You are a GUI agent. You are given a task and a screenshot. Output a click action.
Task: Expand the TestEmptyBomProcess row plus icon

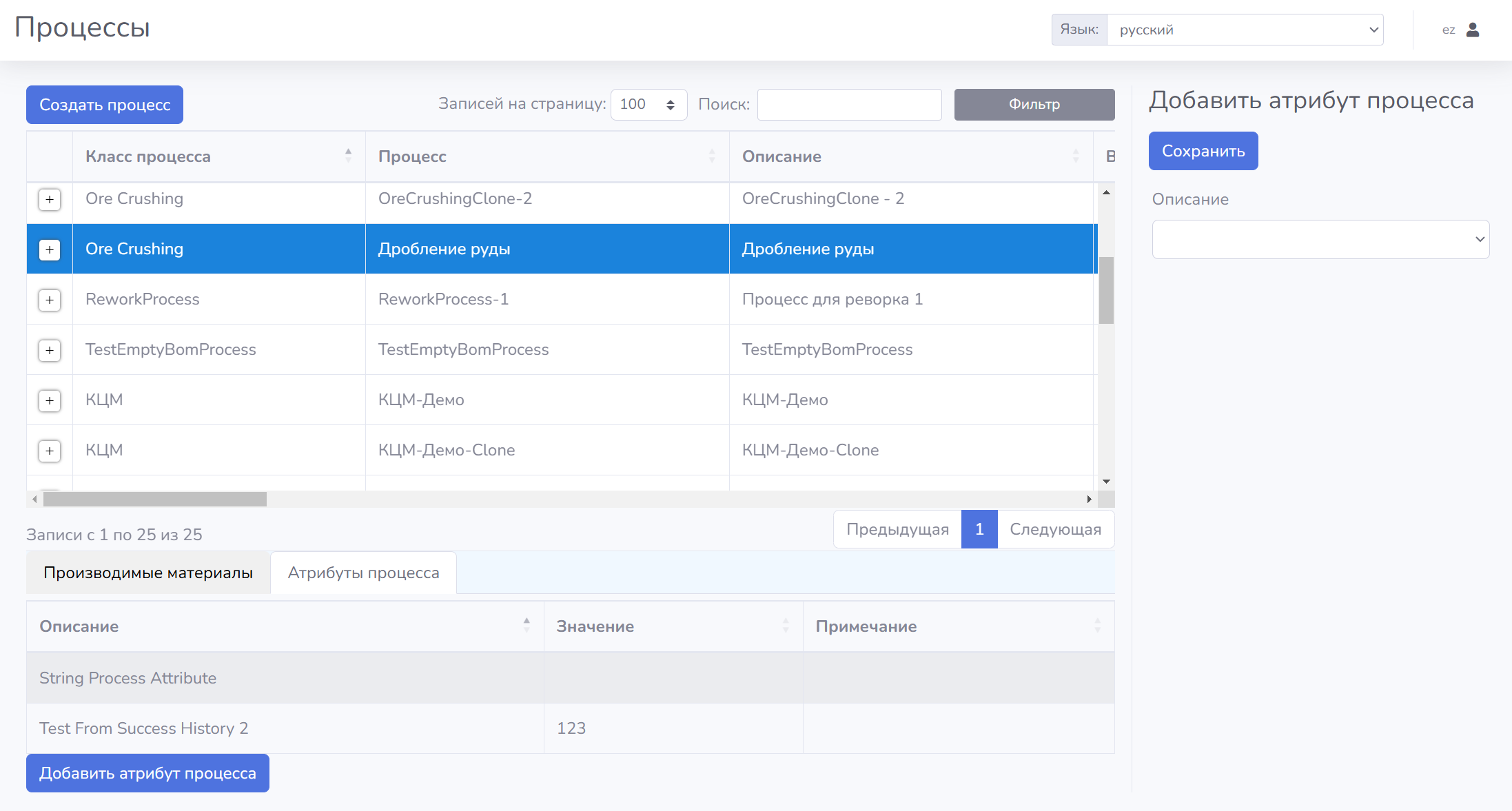click(50, 350)
